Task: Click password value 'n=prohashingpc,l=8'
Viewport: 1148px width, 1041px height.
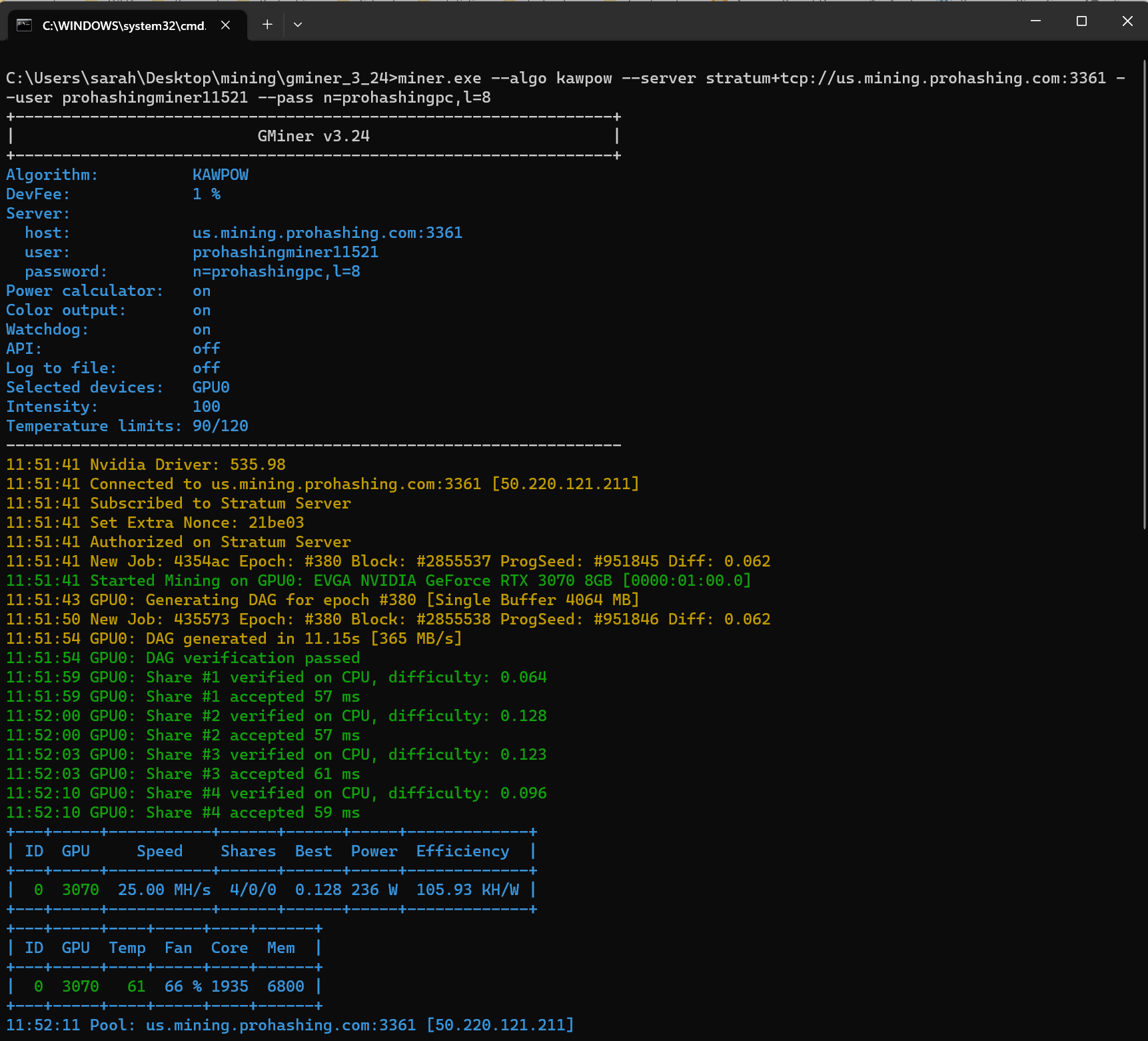Action: (277, 271)
